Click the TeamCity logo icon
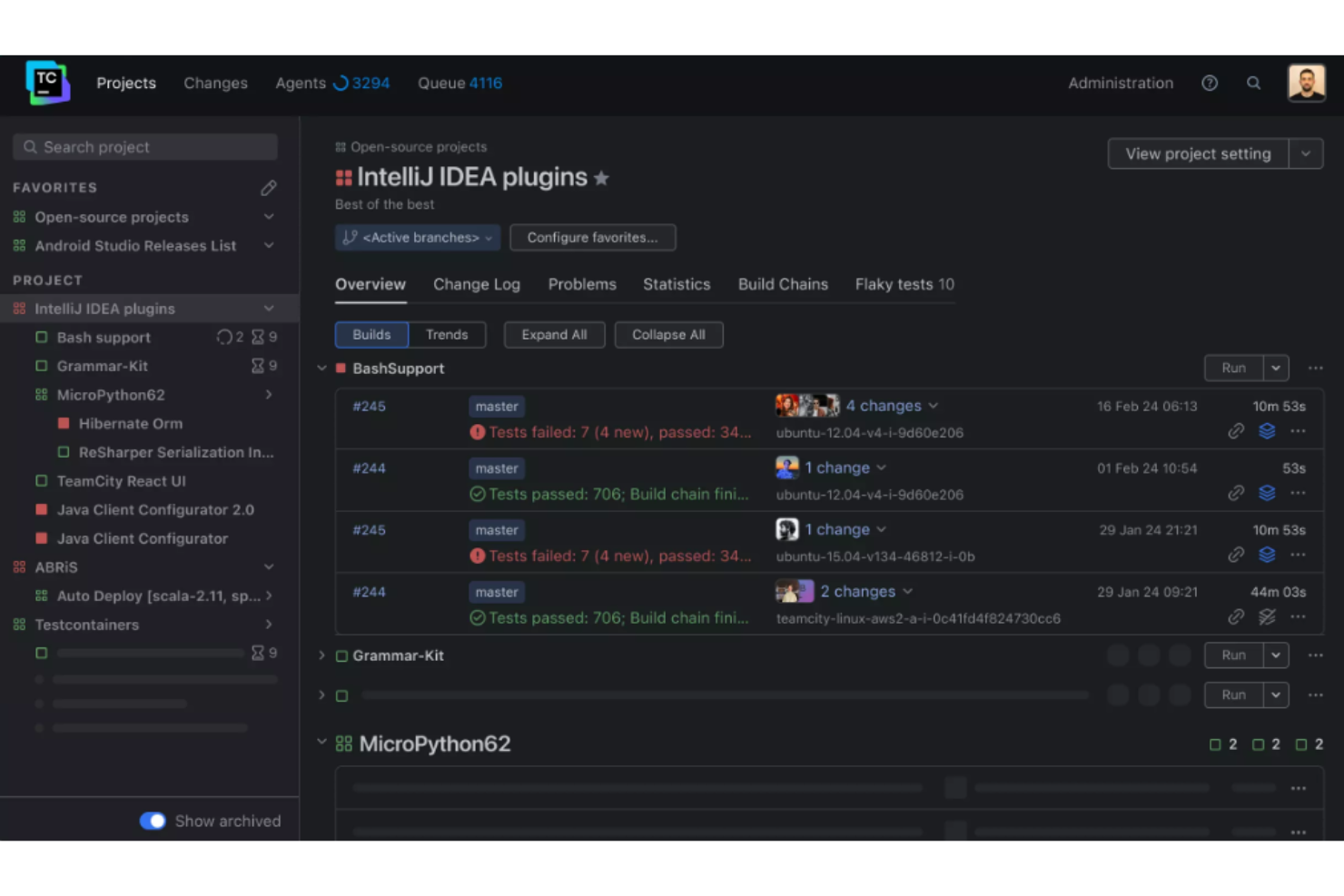The height and width of the screenshot is (896, 1344). (47, 84)
